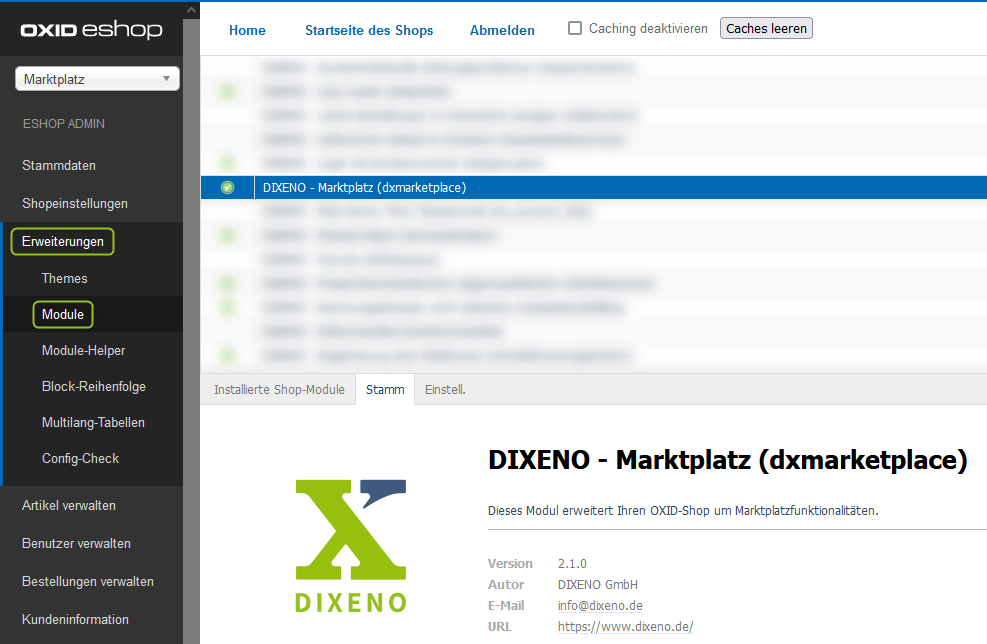Switch to the Einstell. tab
This screenshot has width=987, height=644.
pos(445,390)
